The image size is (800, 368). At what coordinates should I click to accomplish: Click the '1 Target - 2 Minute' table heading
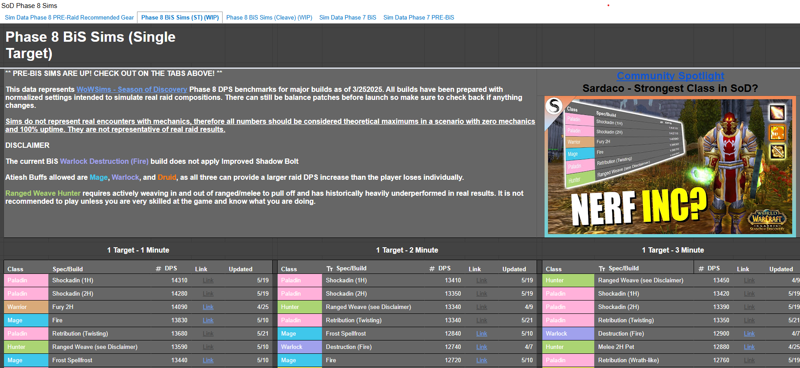coord(407,250)
